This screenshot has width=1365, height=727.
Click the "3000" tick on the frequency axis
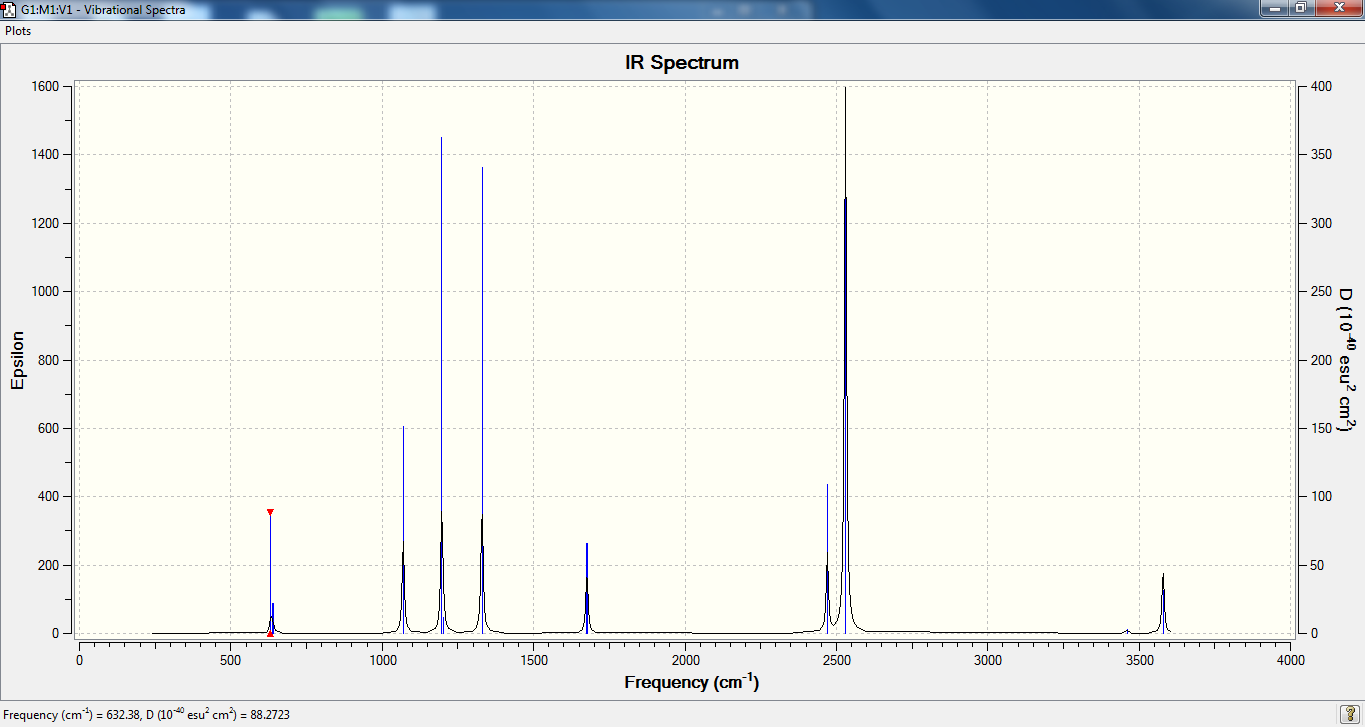987,660
